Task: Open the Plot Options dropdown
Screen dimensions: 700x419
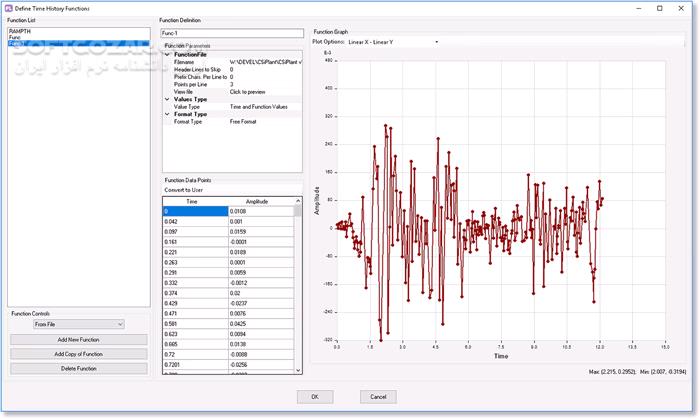Action: click(x=392, y=42)
